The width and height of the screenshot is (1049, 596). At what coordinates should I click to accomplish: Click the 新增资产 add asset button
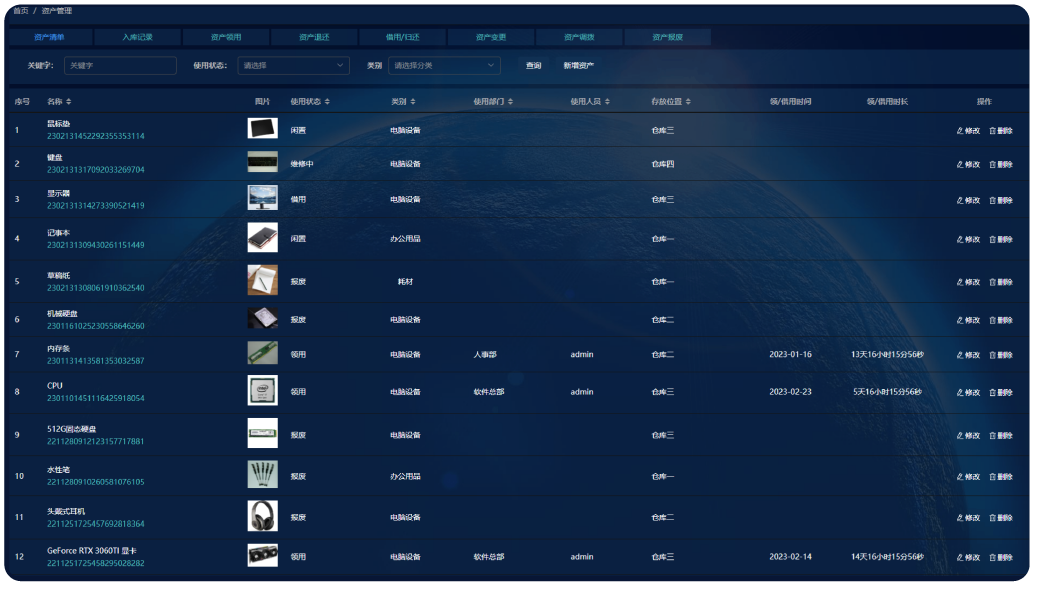point(578,66)
